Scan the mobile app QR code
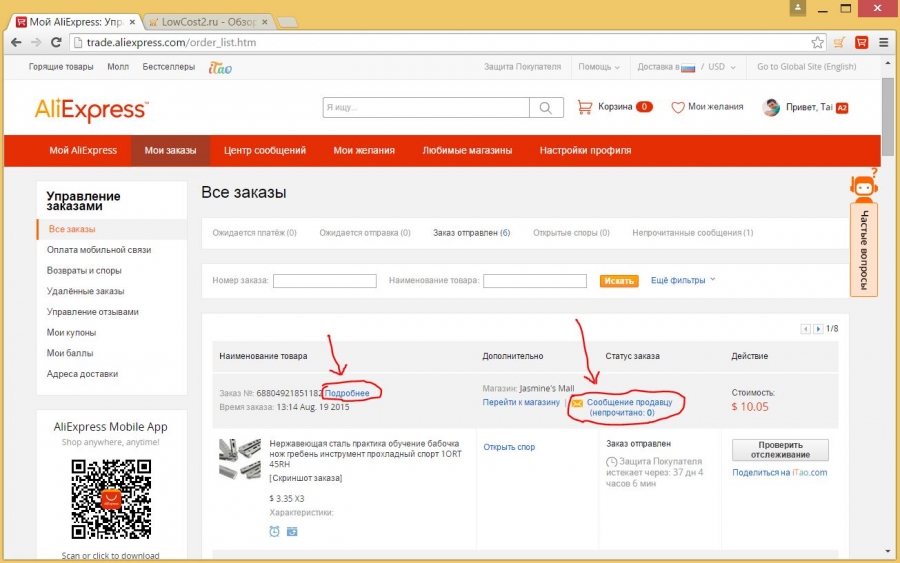The height and width of the screenshot is (563, 900). [x=111, y=499]
